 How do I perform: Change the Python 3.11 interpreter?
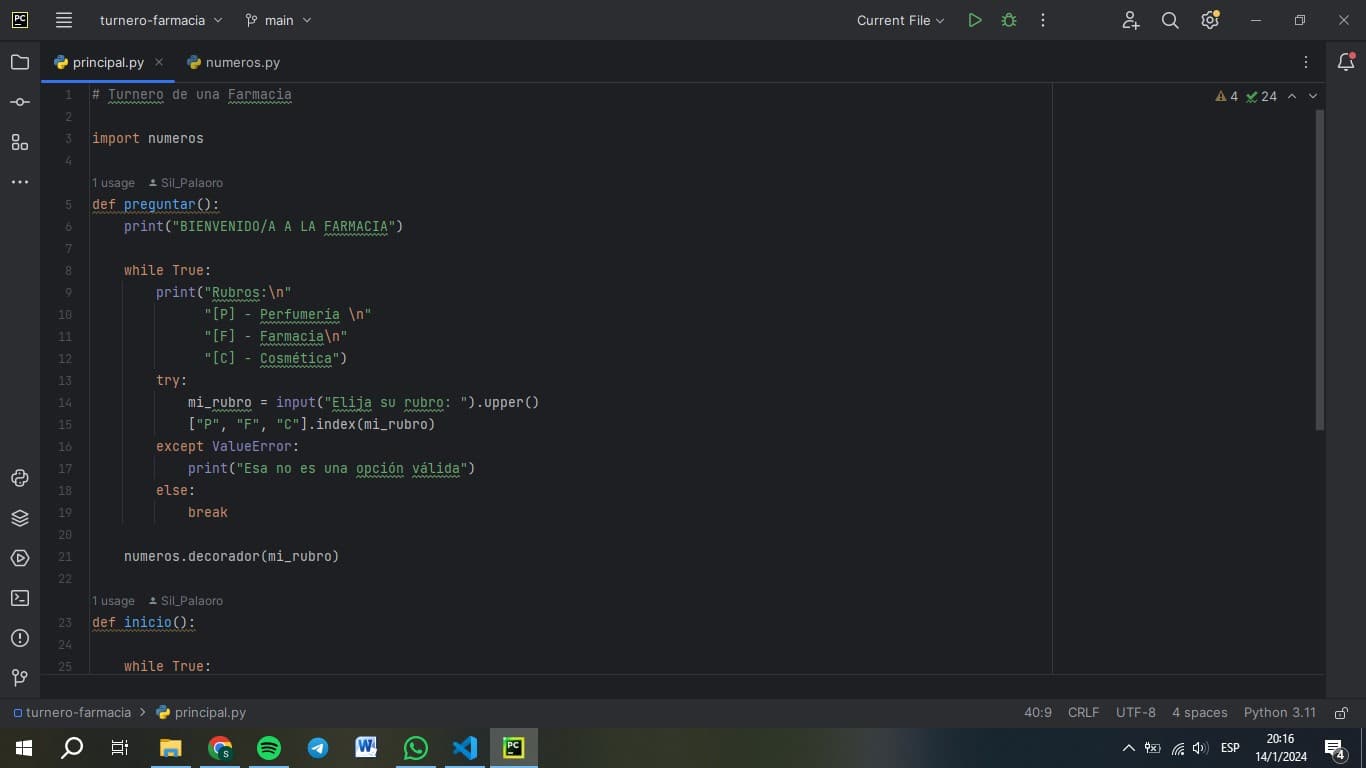pyautogui.click(x=1280, y=713)
